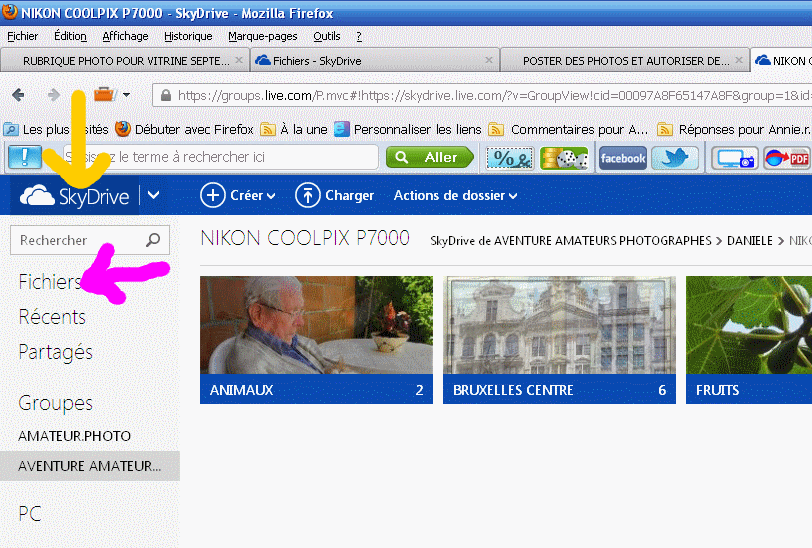
Task: Open the ANIMAUX folder thumbnail
Action: click(x=316, y=340)
